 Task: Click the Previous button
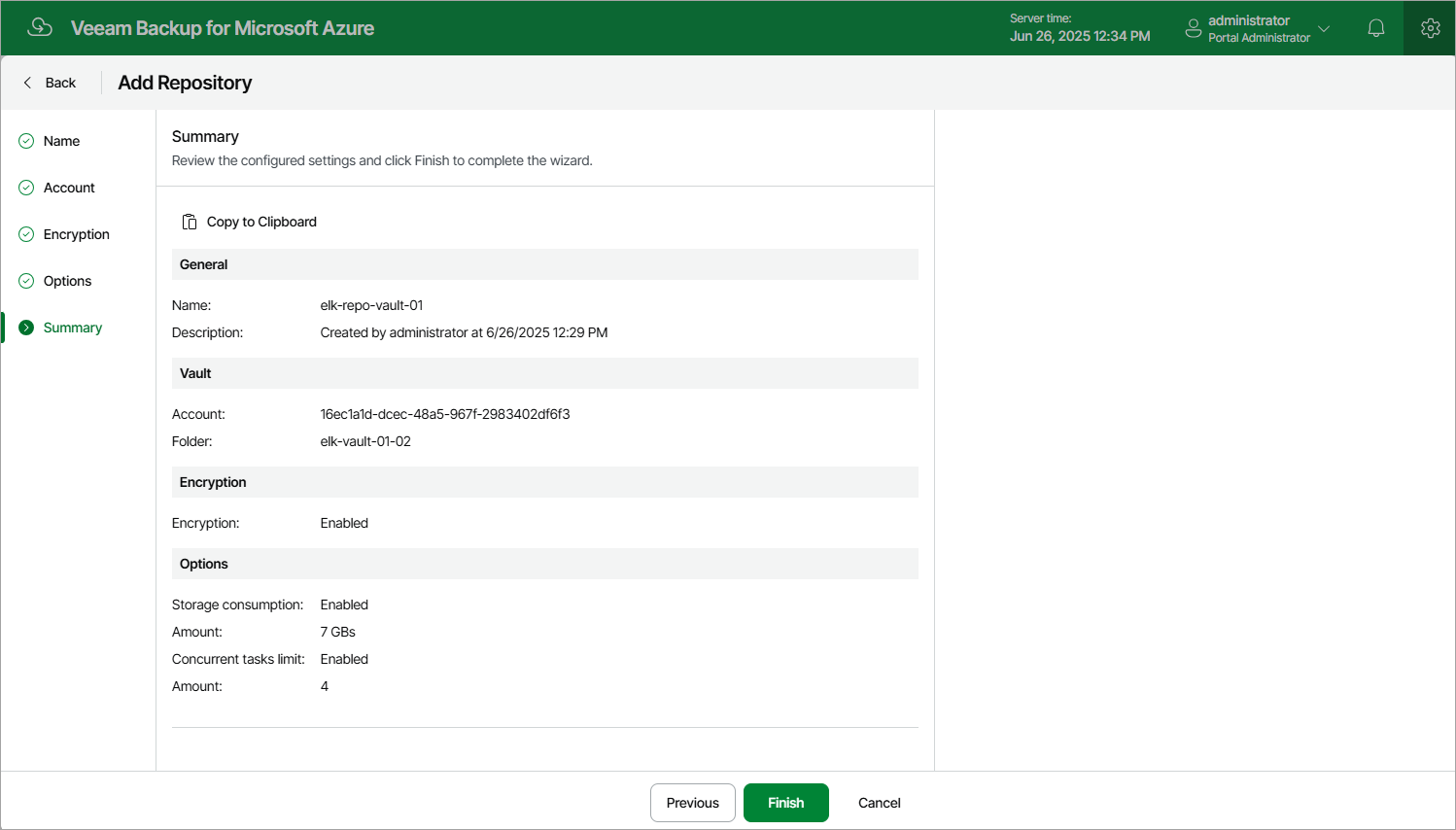pyautogui.click(x=693, y=803)
